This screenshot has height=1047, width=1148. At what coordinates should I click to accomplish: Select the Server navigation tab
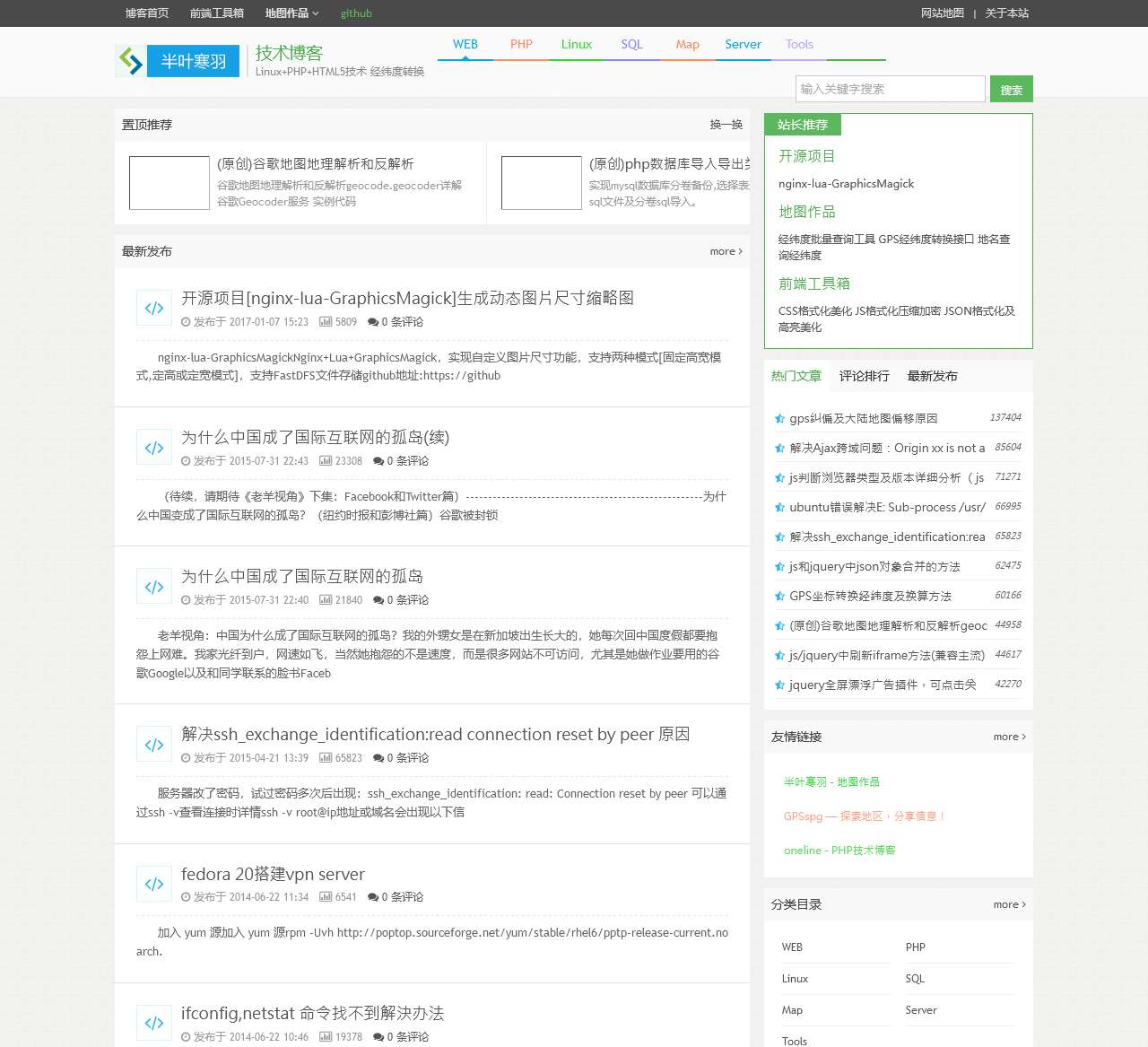click(744, 44)
